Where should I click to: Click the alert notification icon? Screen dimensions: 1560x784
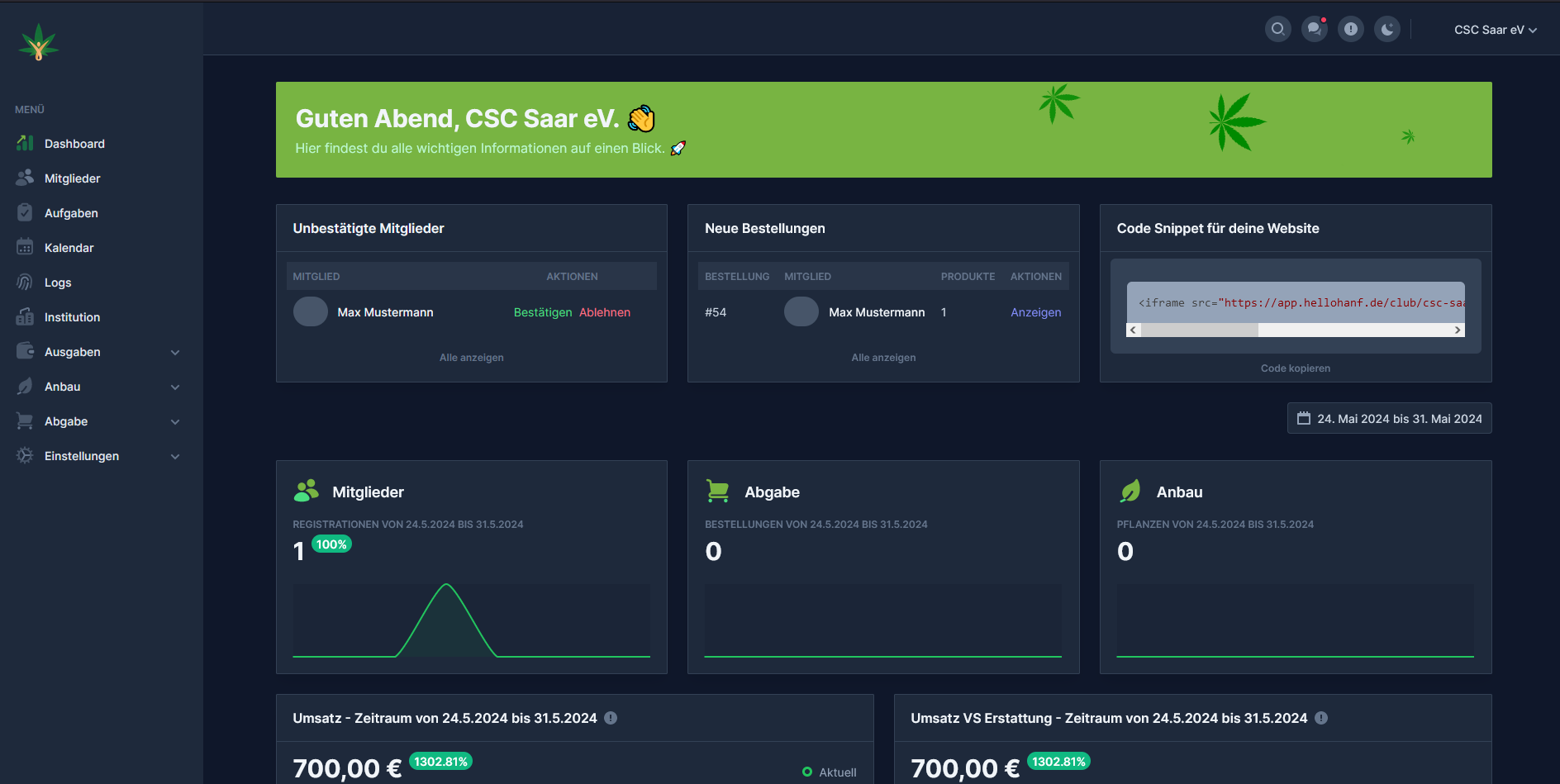click(1350, 30)
